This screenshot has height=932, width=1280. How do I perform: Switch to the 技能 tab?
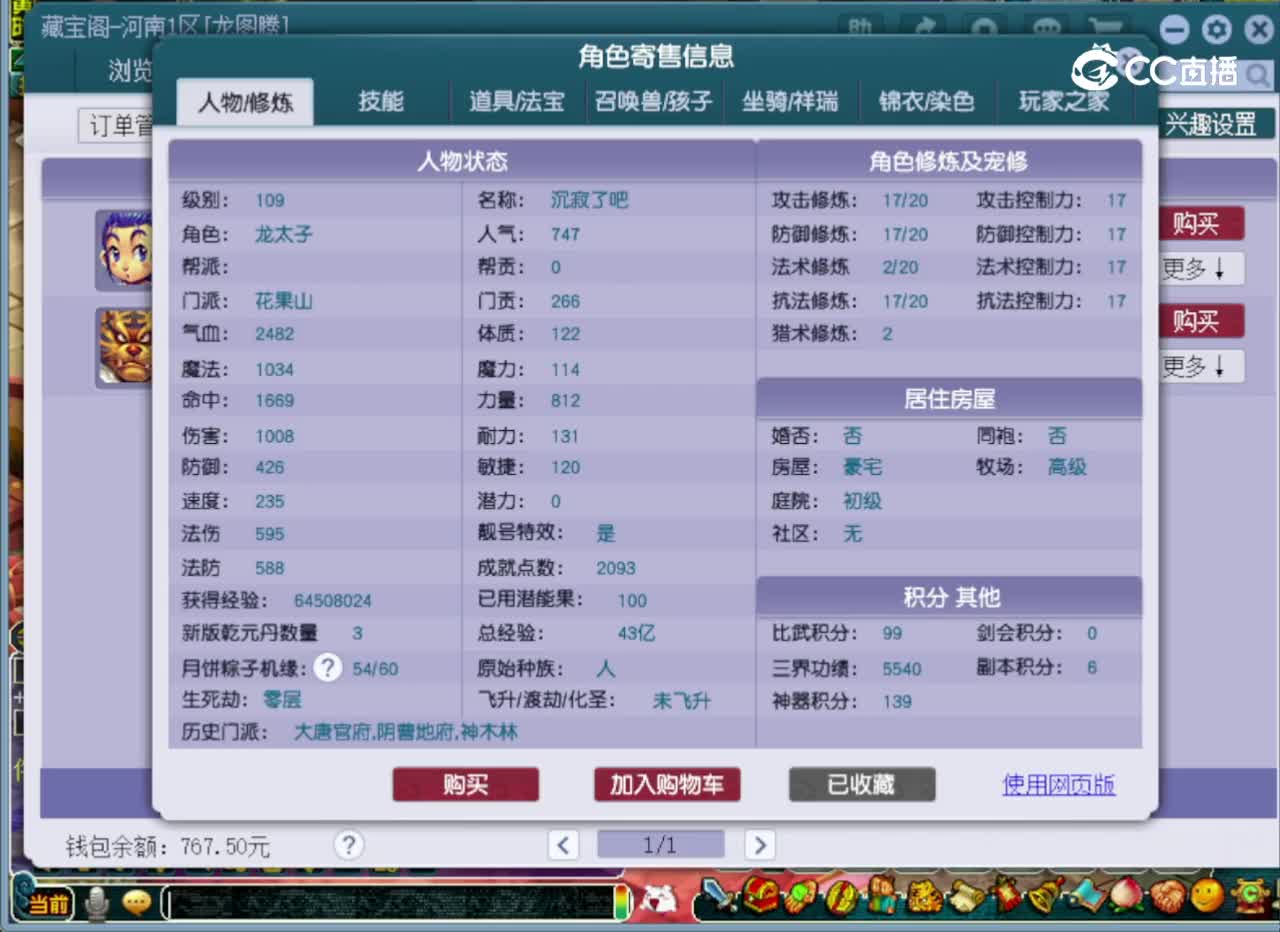(x=381, y=101)
